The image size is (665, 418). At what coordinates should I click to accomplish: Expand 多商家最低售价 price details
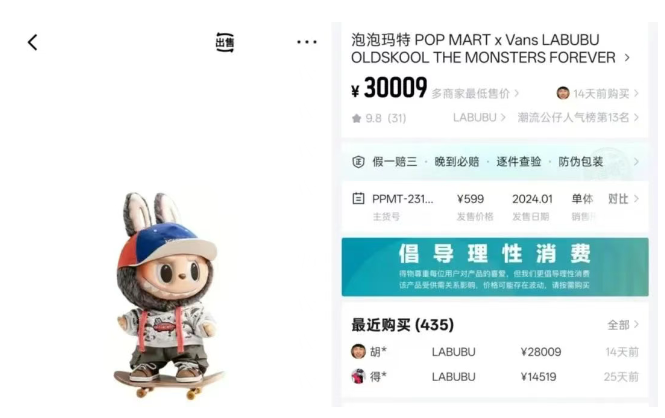pos(475,94)
